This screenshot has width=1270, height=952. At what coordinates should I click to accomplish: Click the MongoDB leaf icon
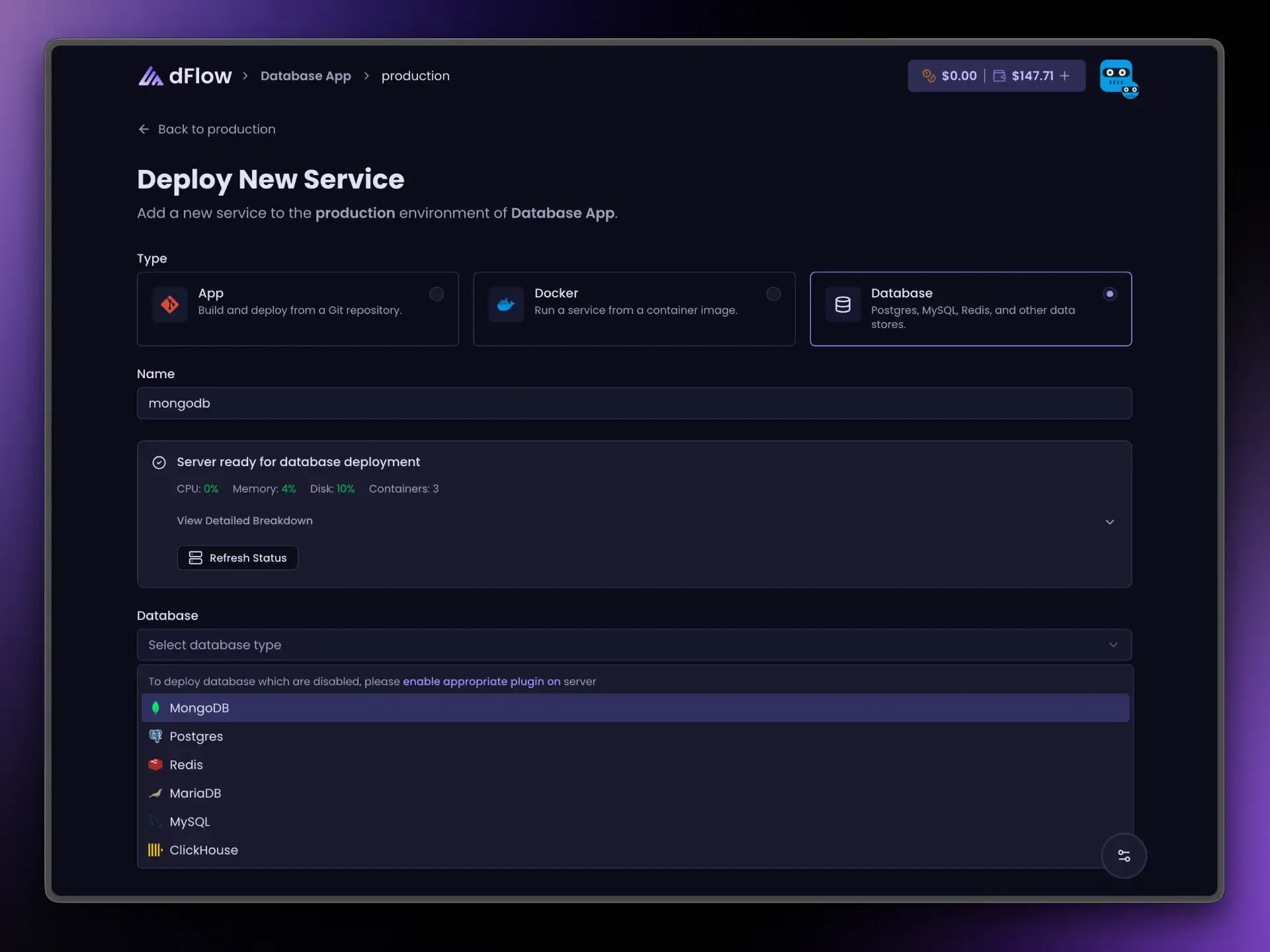click(x=155, y=708)
